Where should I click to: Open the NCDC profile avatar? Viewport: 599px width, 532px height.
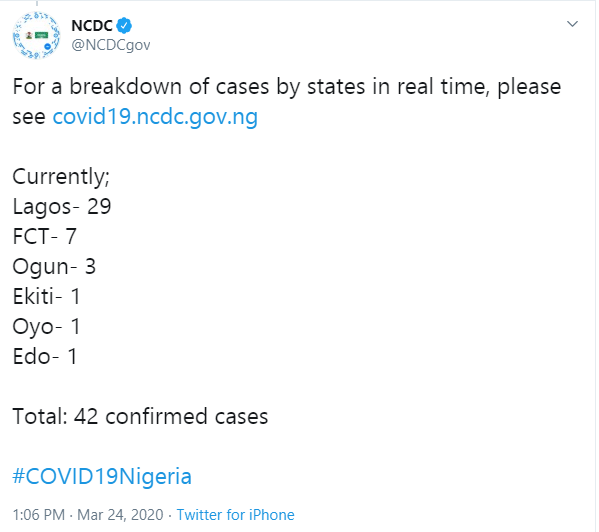tap(36, 35)
